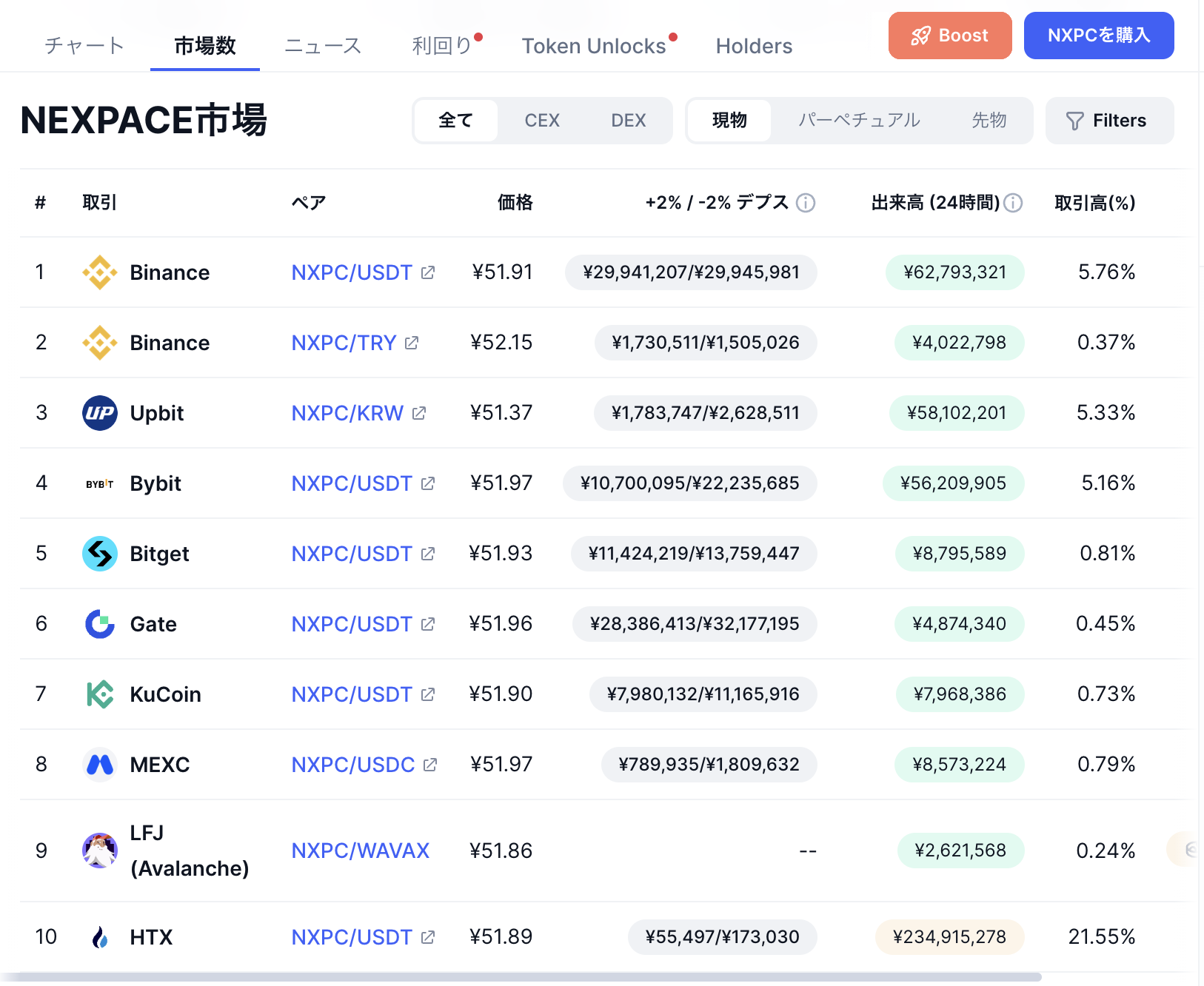Select the 全て exchange filter
Screen dimensions: 1204x986
pyautogui.click(x=456, y=121)
